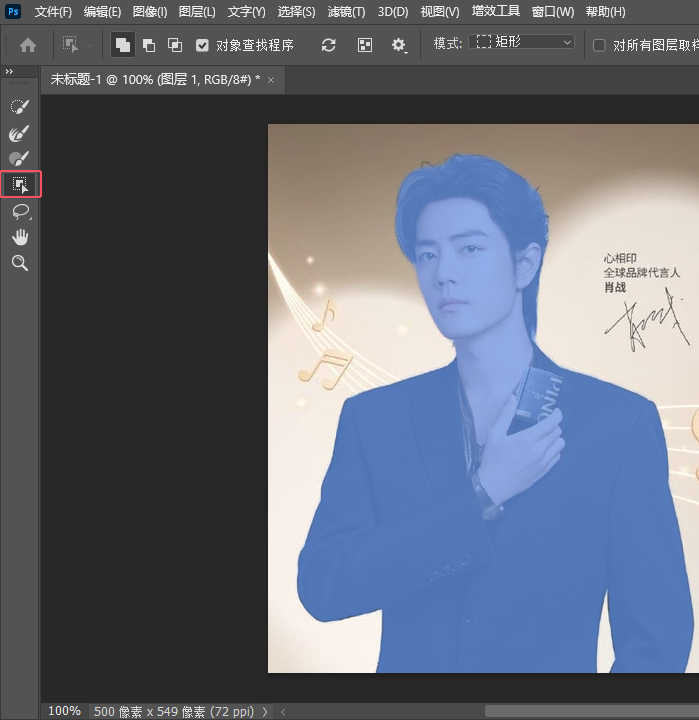Screen dimensions: 699x720
Task: Select the Lasso tool
Action: tap(21, 211)
